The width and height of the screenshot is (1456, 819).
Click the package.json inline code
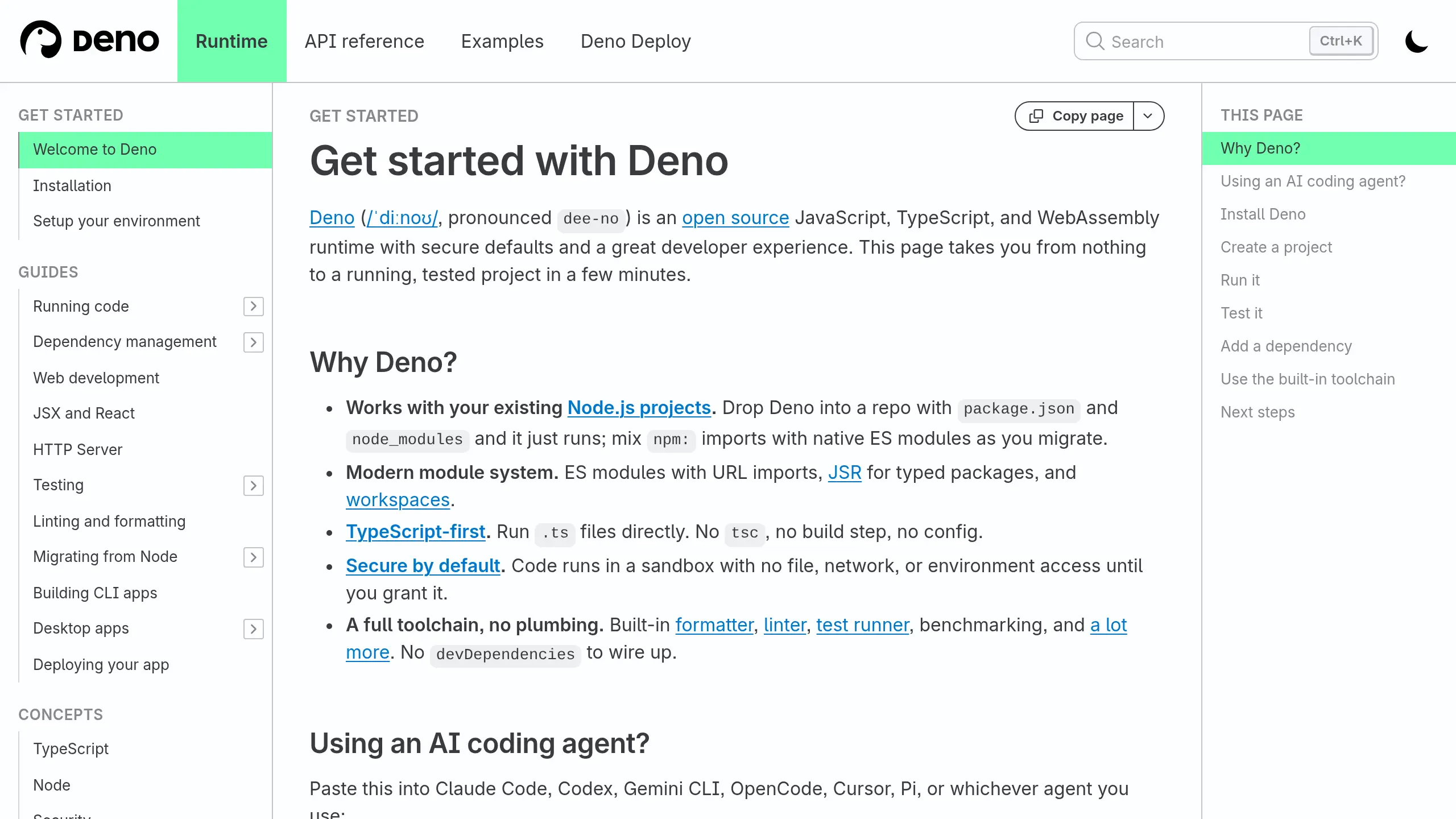click(x=1019, y=409)
